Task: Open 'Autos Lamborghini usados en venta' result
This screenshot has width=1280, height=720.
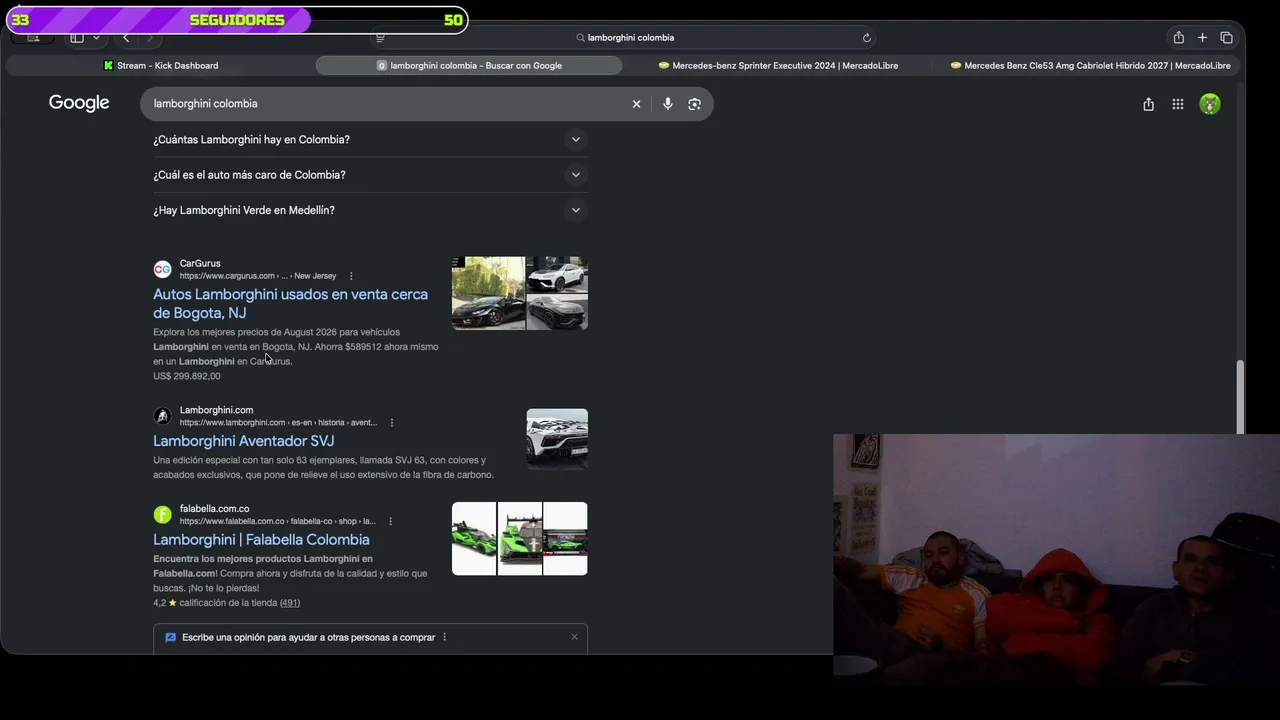Action: pyautogui.click(x=290, y=304)
